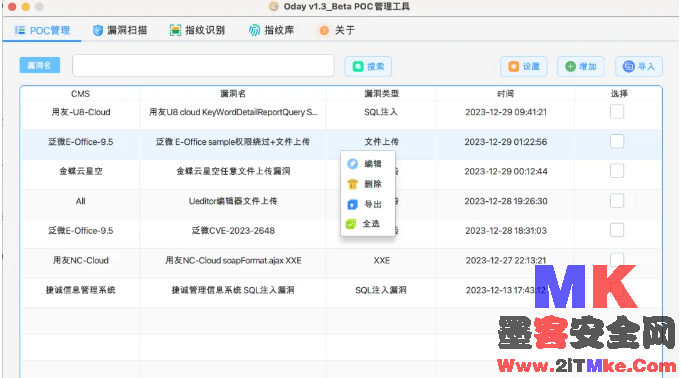Go to the 指纹库 fingerprint tab
This screenshot has height=378, width=681.
click(x=271, y=30)
